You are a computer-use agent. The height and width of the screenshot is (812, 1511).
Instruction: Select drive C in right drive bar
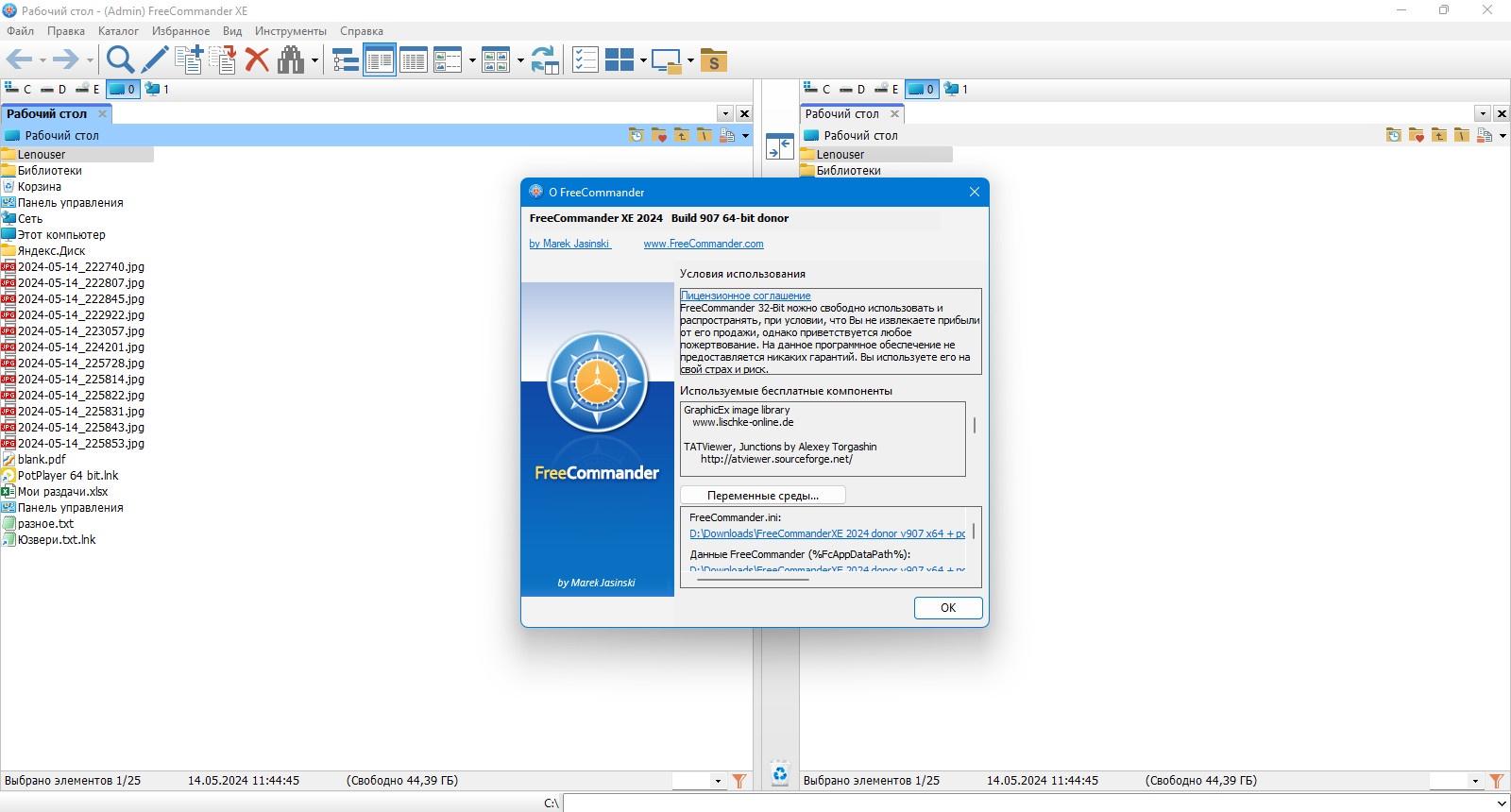(817, 89)
